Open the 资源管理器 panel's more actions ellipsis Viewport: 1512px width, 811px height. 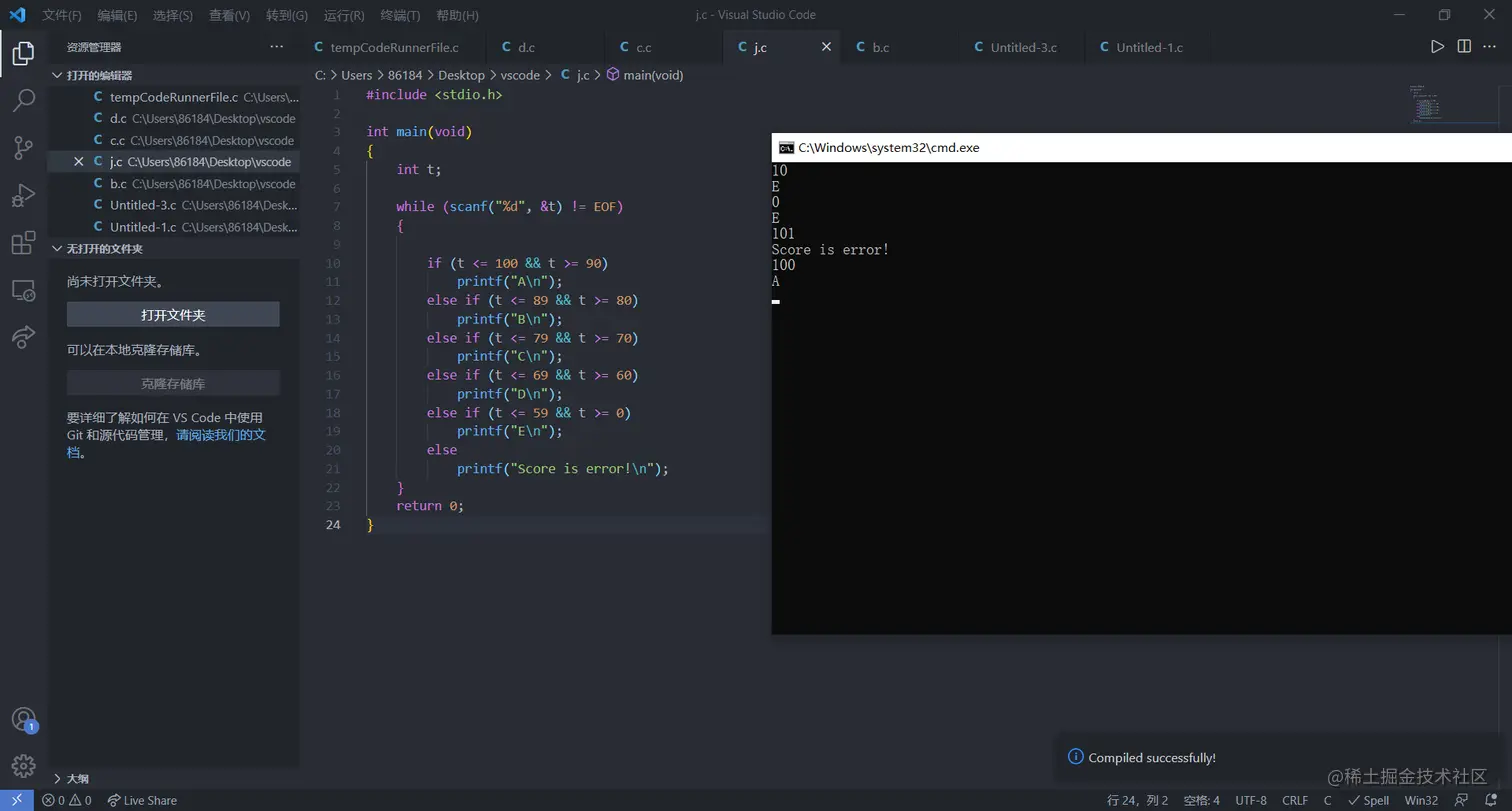(277, 47)
